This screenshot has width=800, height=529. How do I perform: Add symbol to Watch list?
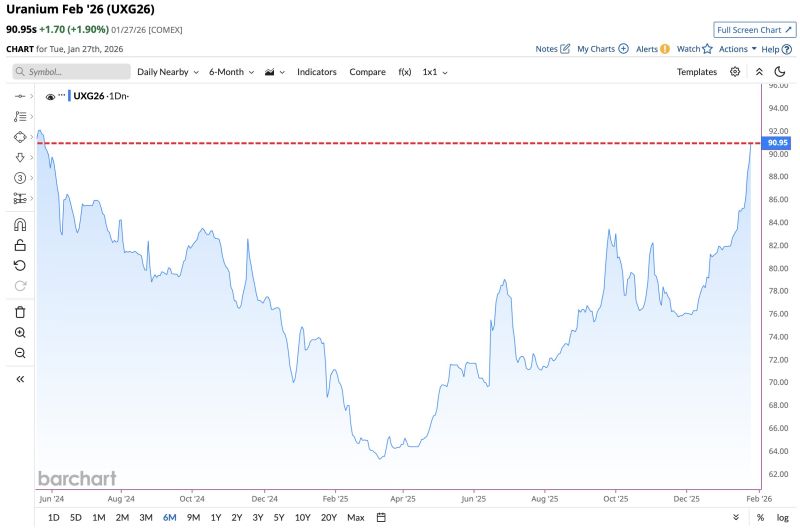[694, 49]
